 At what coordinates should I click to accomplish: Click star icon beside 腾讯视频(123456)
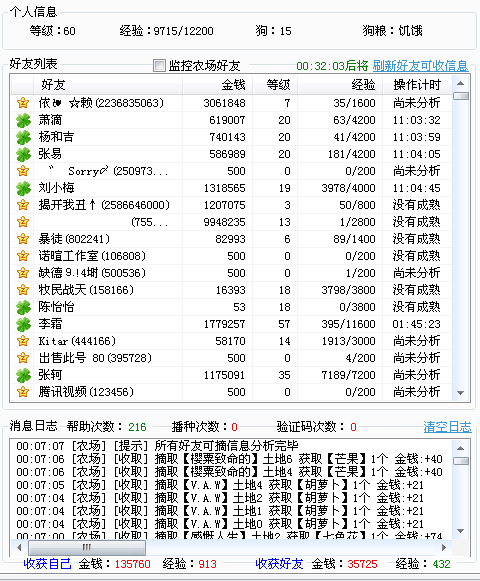coord(23,392)
